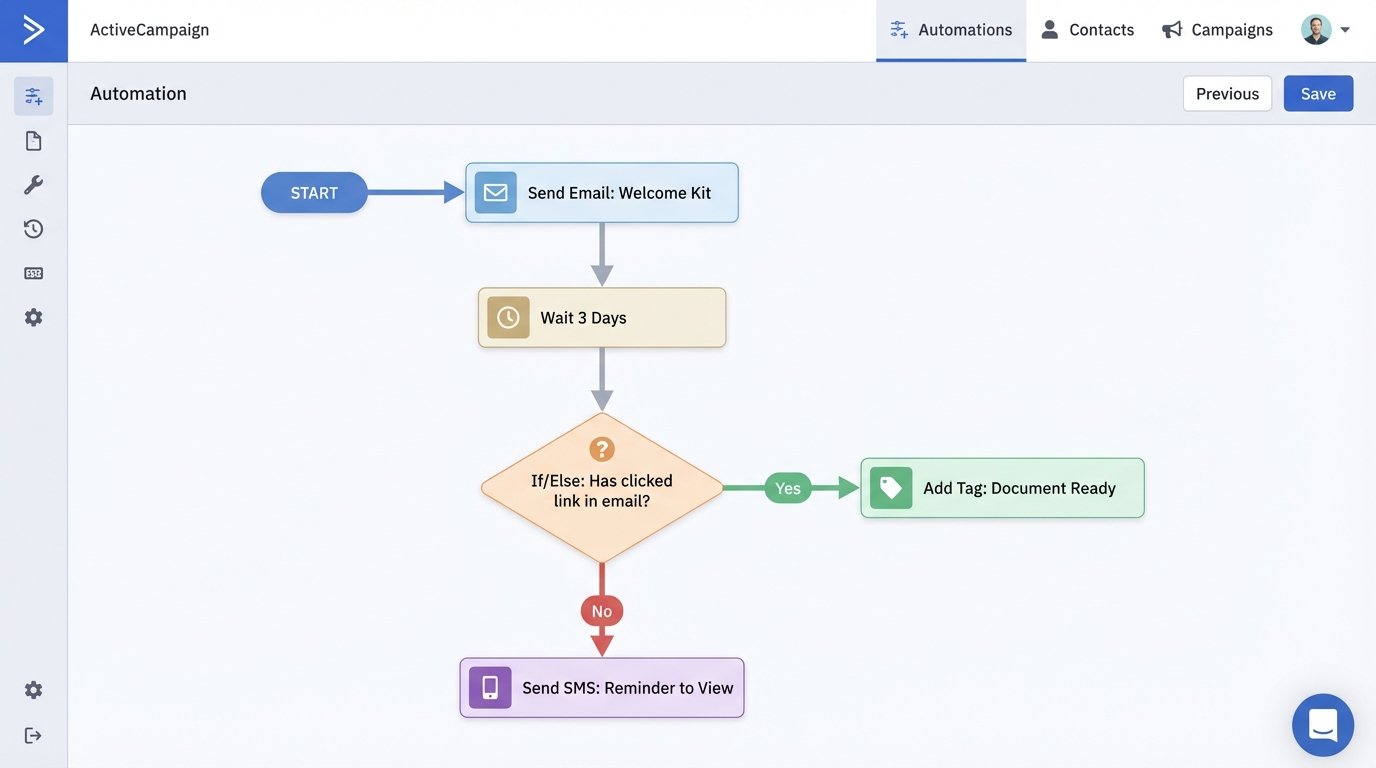Select the Automations icon in the sidebar
Image resolution: width=1376 pixels, height=768 pixels.
(x=33, y=94)
